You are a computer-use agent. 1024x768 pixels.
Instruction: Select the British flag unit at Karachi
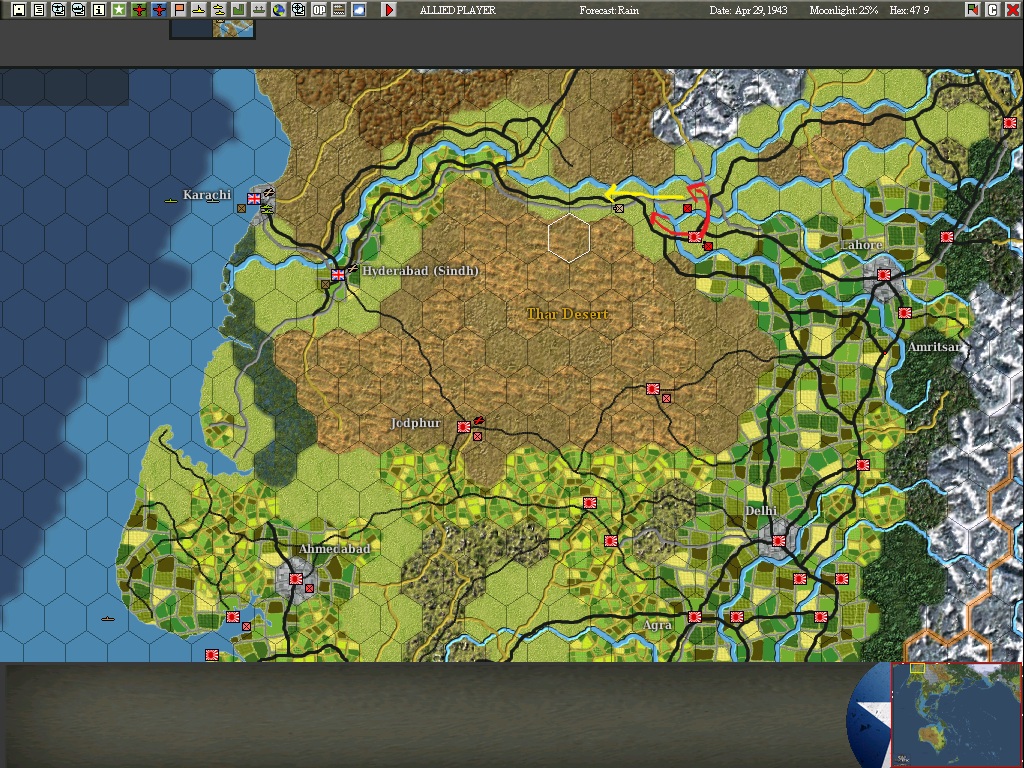[254, 199]
